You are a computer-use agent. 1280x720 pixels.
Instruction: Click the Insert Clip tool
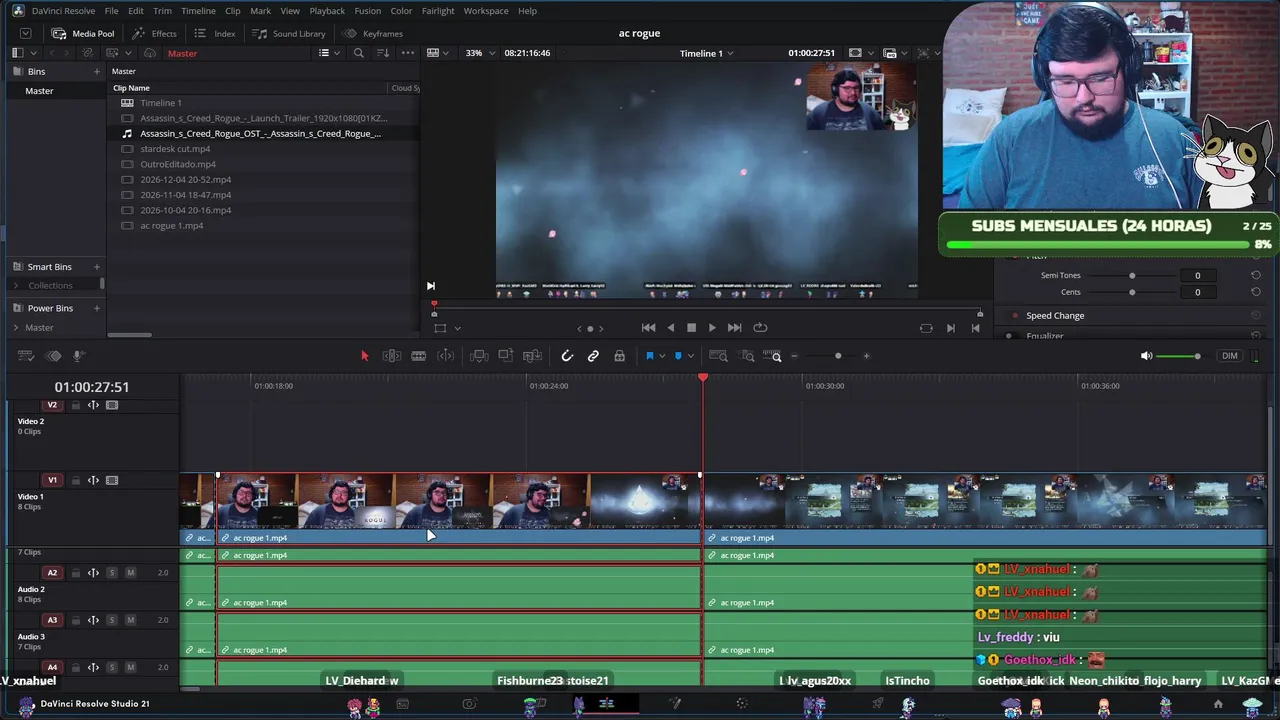(x=479, y=356)
